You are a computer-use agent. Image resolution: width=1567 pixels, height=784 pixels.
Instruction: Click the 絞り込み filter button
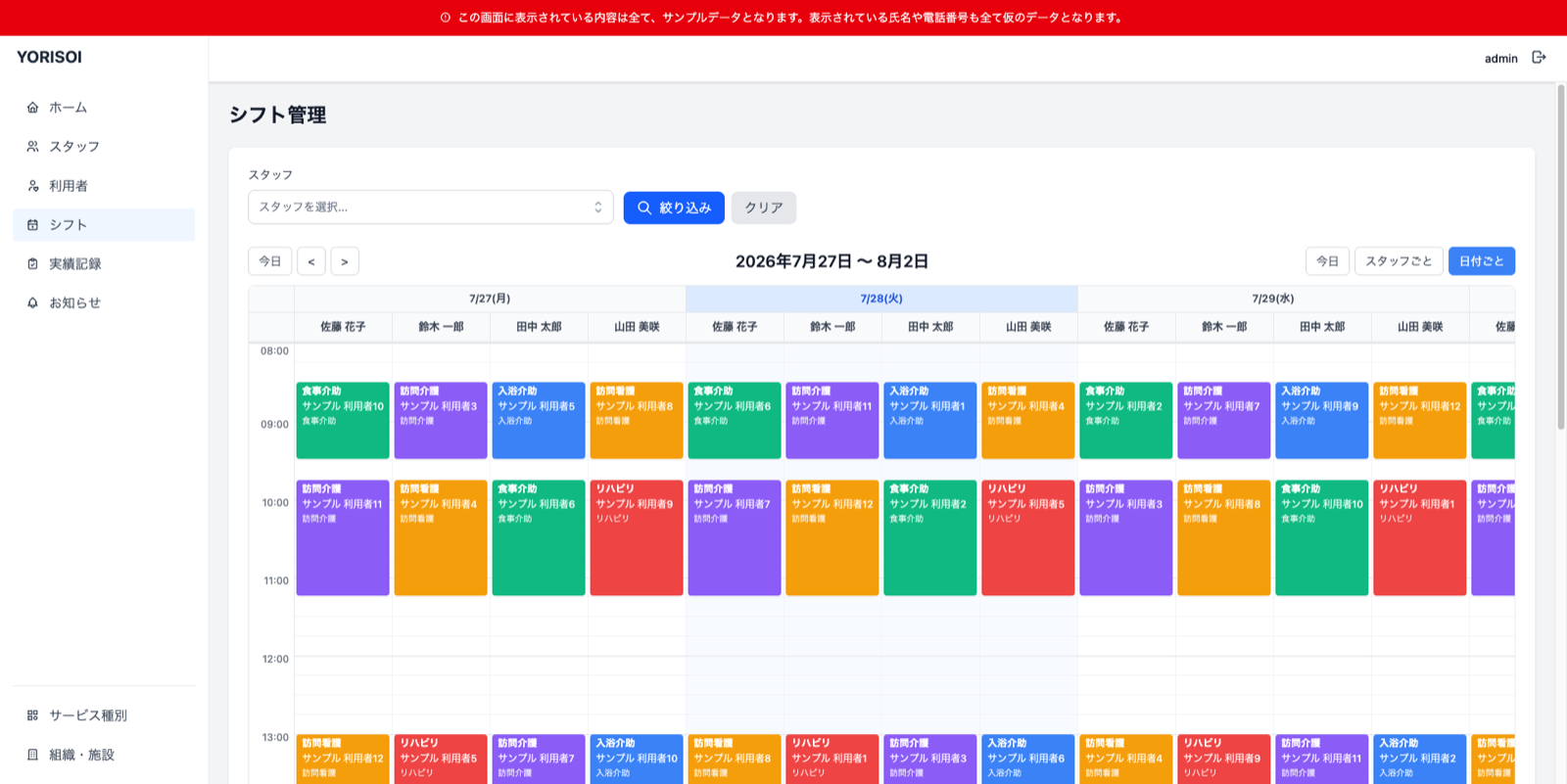[x=674, y=208]
